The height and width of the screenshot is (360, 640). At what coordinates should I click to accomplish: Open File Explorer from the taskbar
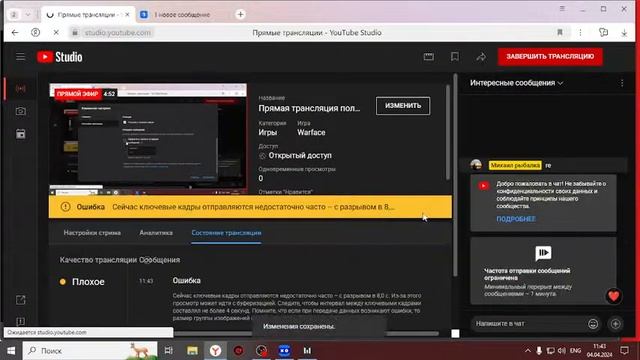point(192,350)
